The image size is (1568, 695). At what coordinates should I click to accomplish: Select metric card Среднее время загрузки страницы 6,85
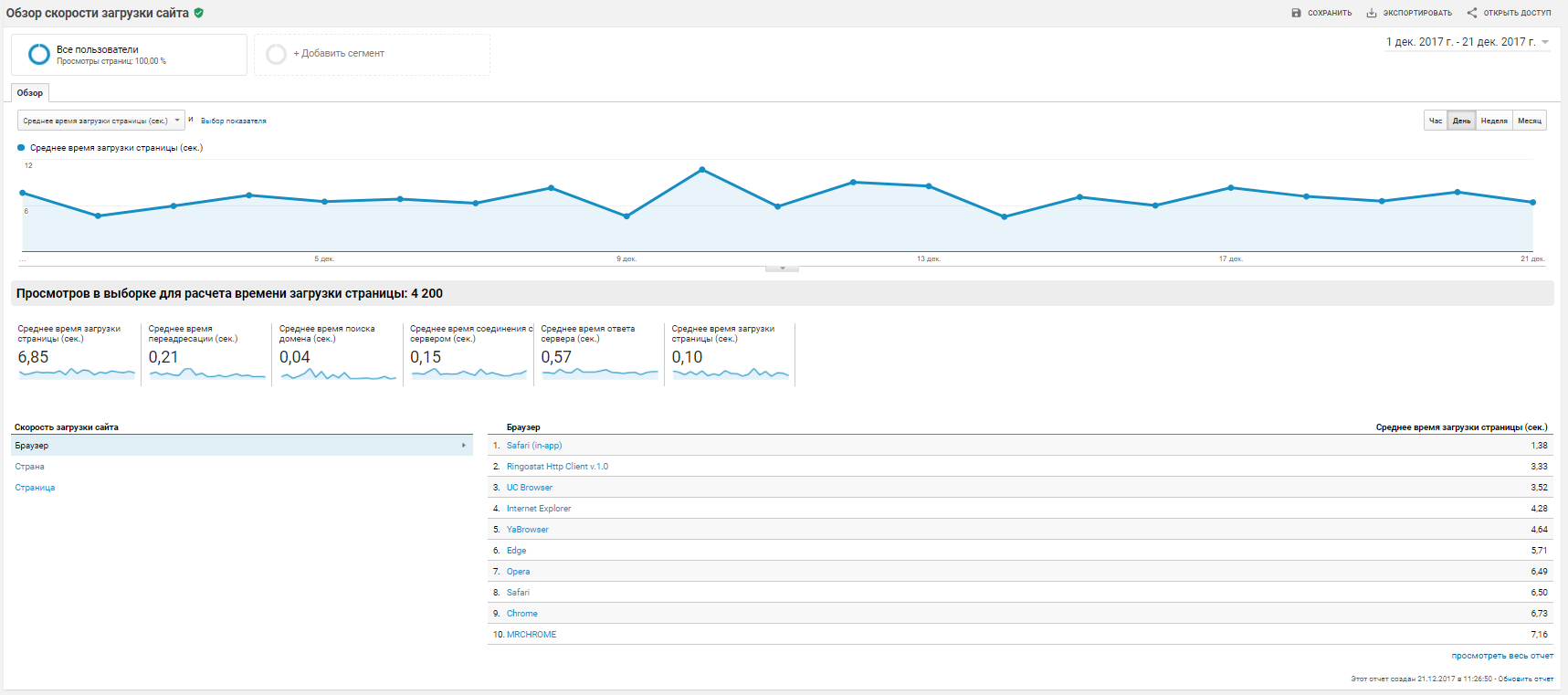[x=76, y=353]
